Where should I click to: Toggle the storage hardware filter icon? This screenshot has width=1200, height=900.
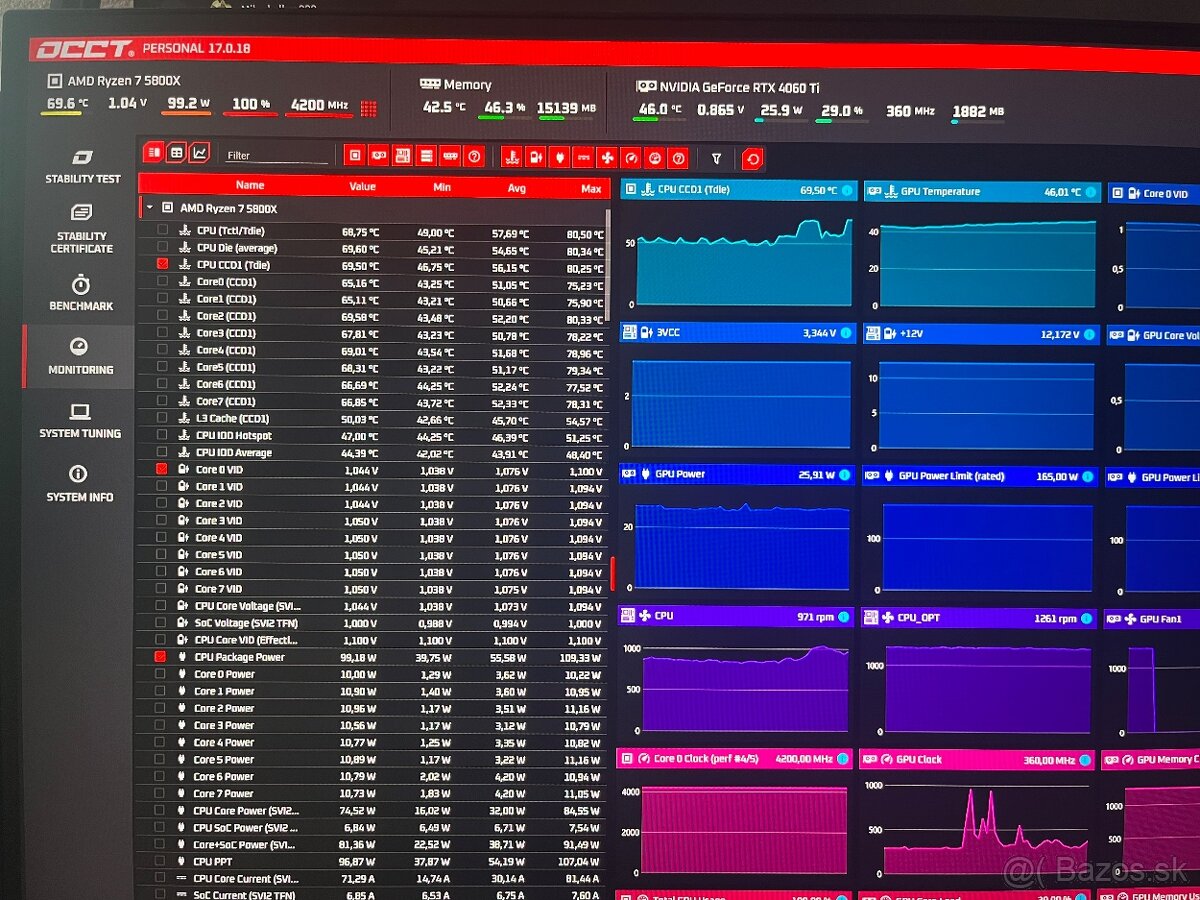tap(427, 156)
